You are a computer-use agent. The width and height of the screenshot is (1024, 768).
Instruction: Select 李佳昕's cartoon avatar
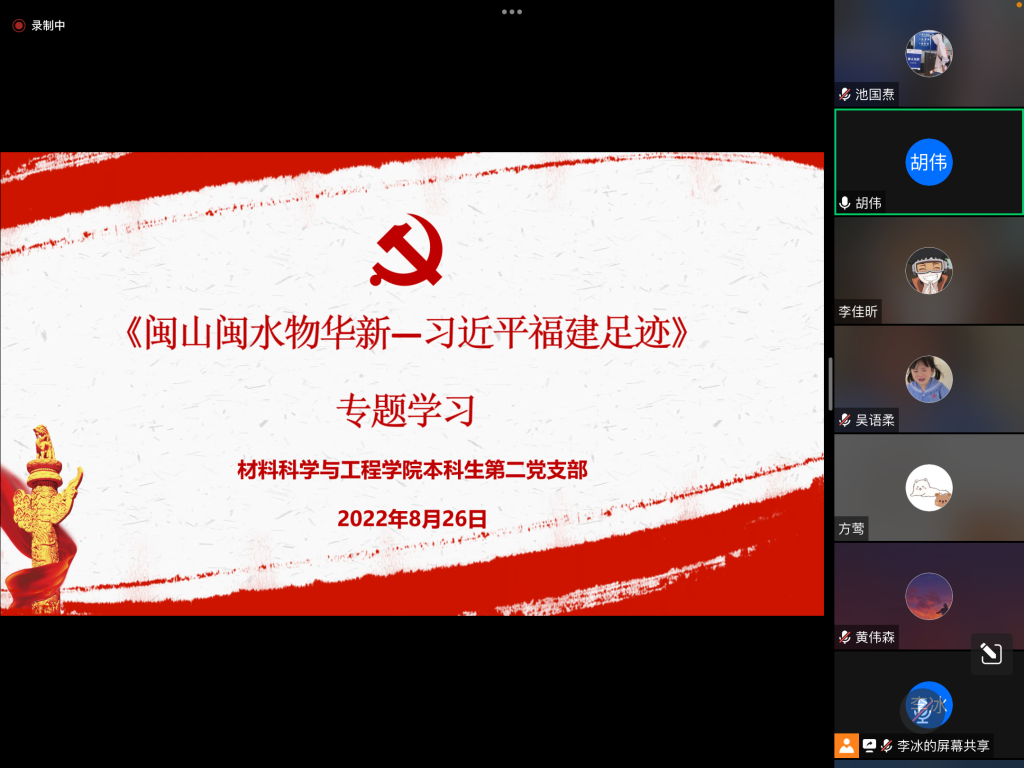tap(928, 270)
